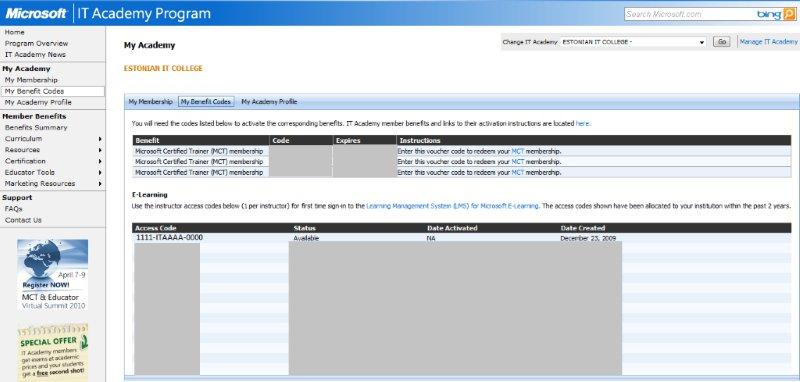800x382 pixels.
Task: Click the Microsoft logo in header
Action: coord(36,13)
